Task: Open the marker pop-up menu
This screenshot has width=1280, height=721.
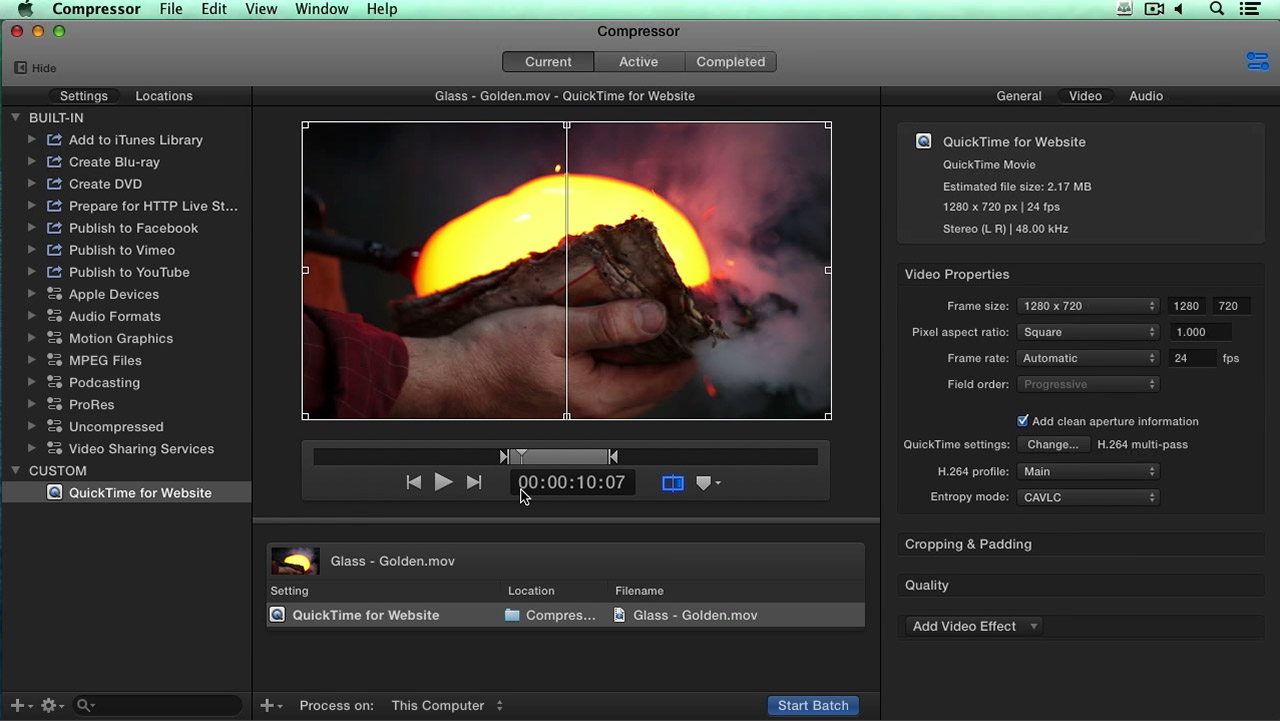Action: [x=708, y=483]
